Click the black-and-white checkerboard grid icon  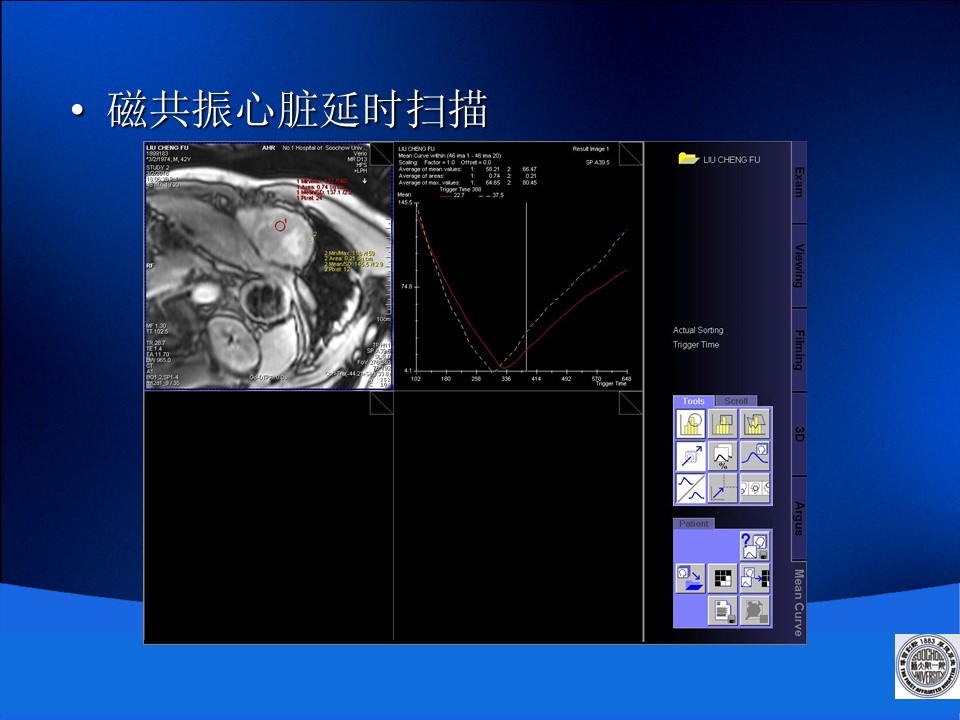(722, 579)
